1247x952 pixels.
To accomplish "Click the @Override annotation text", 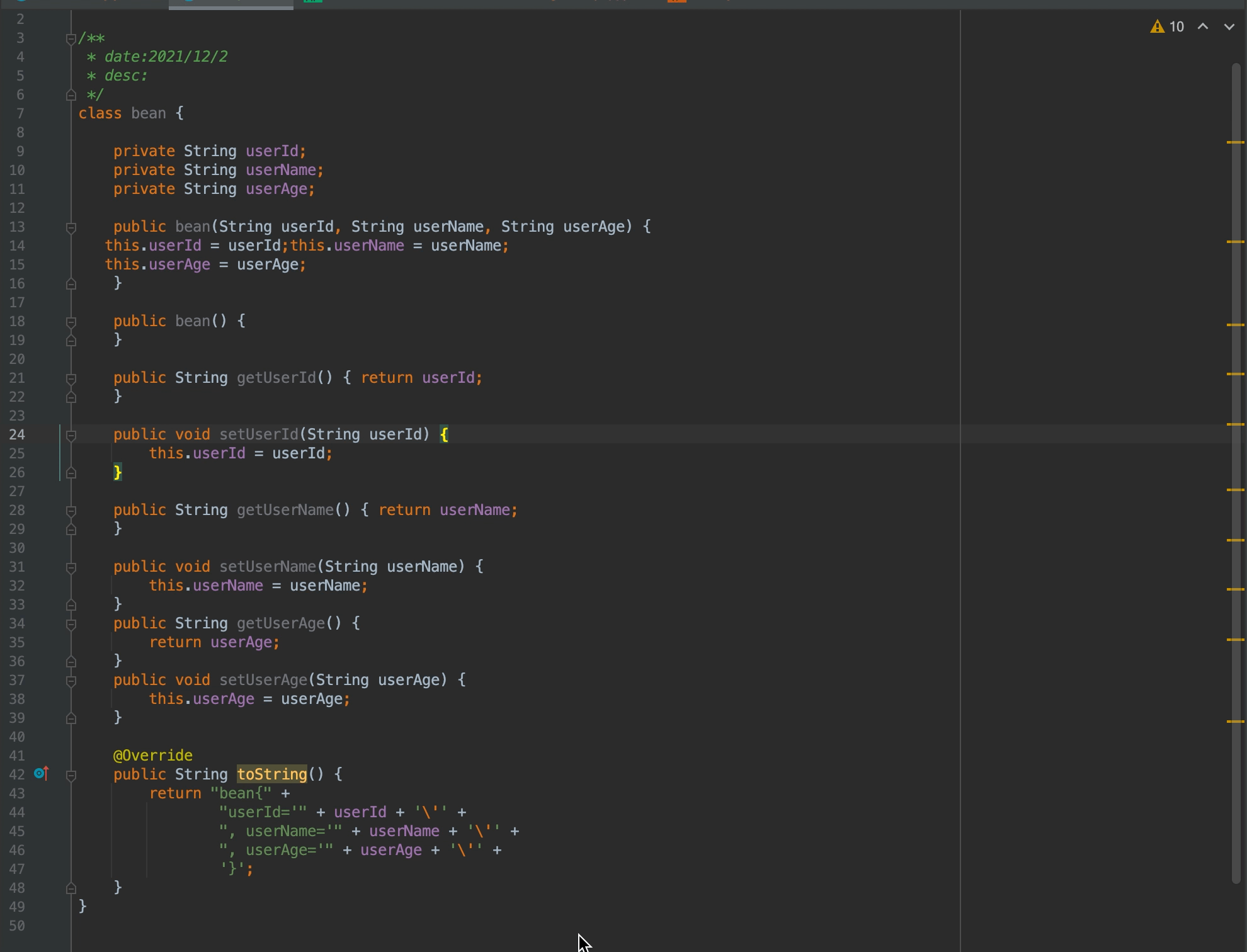I will coord(153,755).
